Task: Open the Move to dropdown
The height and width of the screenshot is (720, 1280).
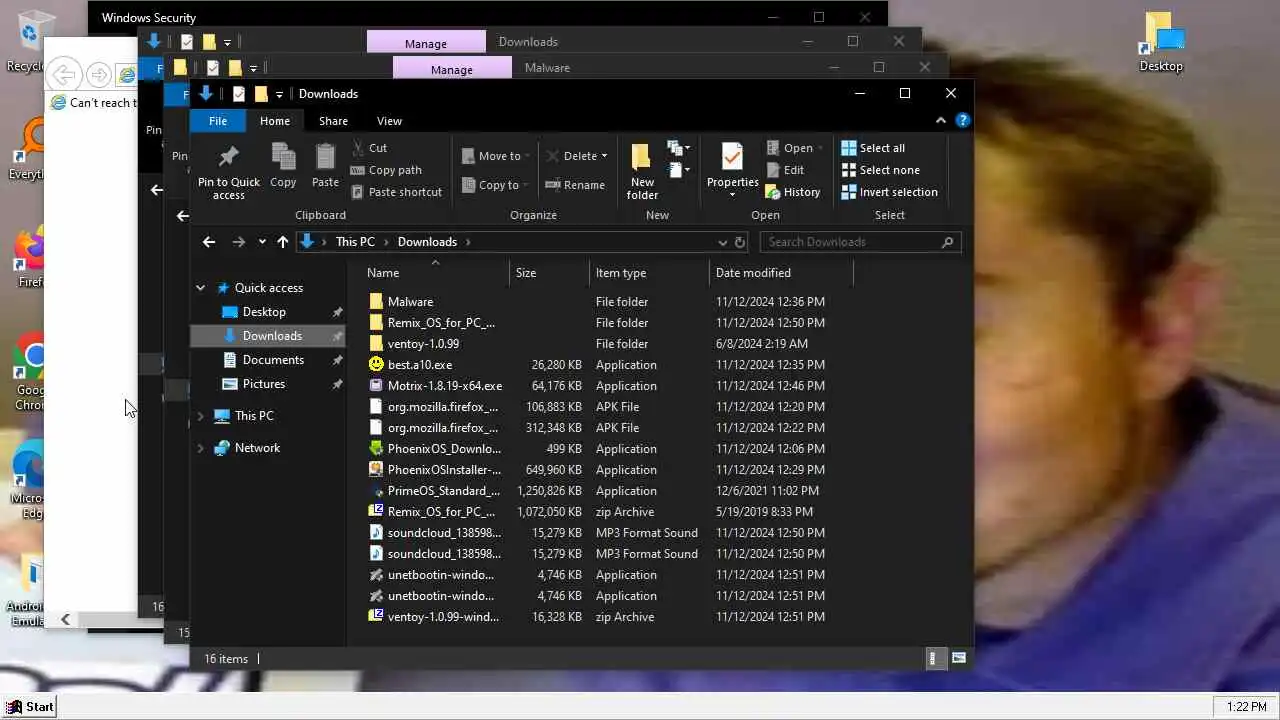Action: (496, 156)
